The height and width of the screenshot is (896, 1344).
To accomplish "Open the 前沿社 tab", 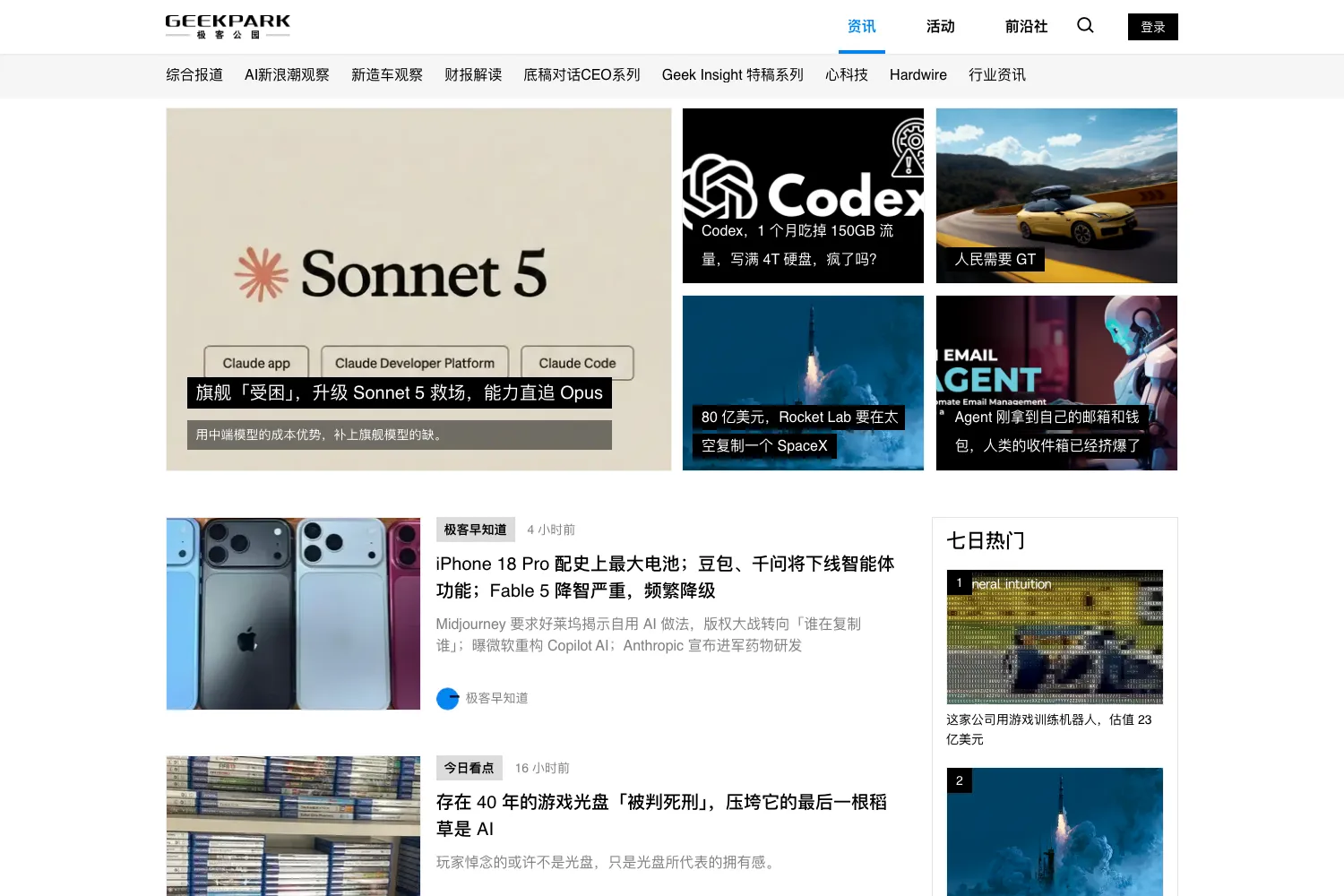I will coord(1026,27).
